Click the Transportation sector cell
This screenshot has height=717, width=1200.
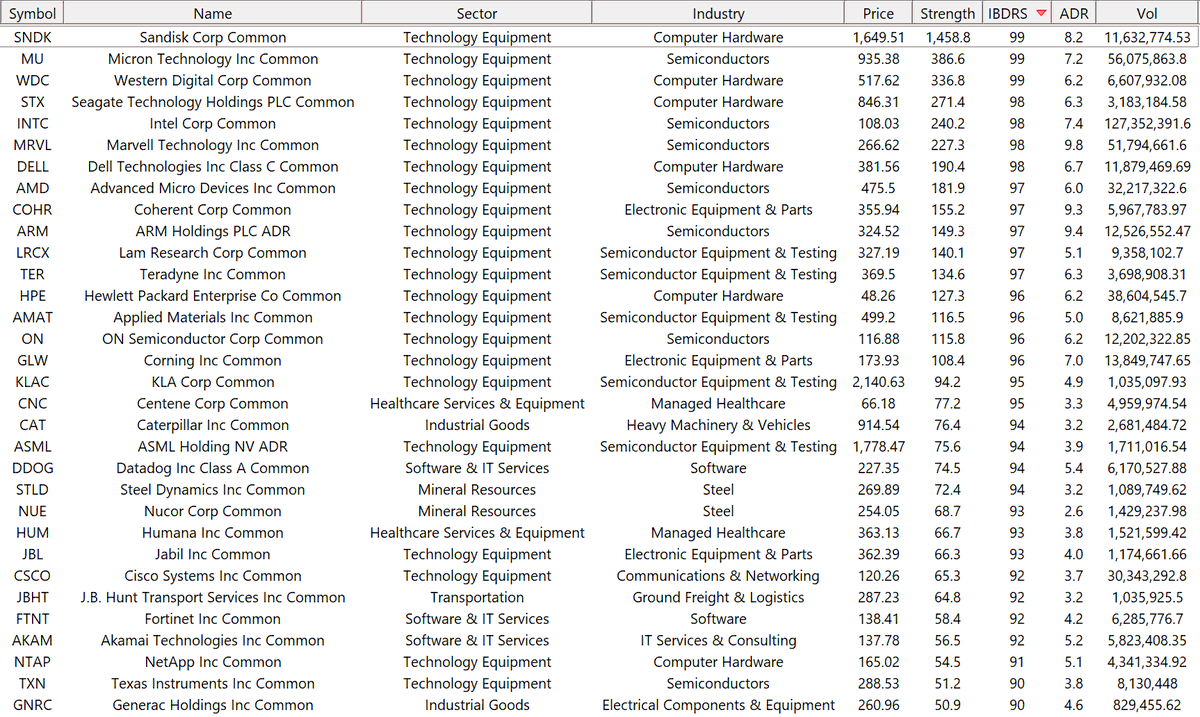click(x=477, y=598)
